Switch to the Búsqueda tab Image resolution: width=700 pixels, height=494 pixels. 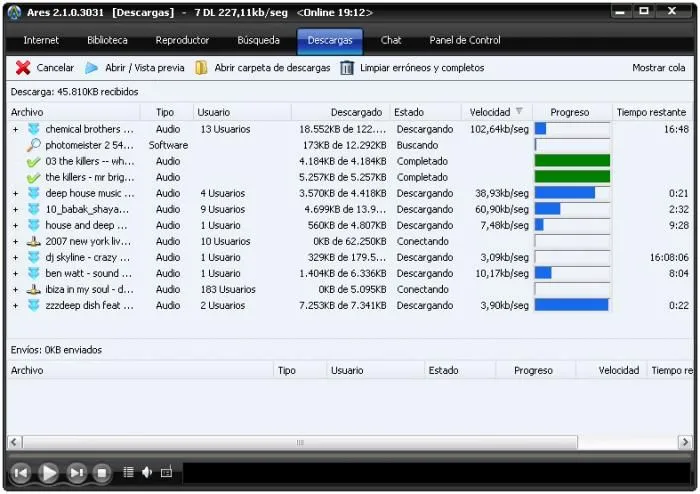click(258, 41)
